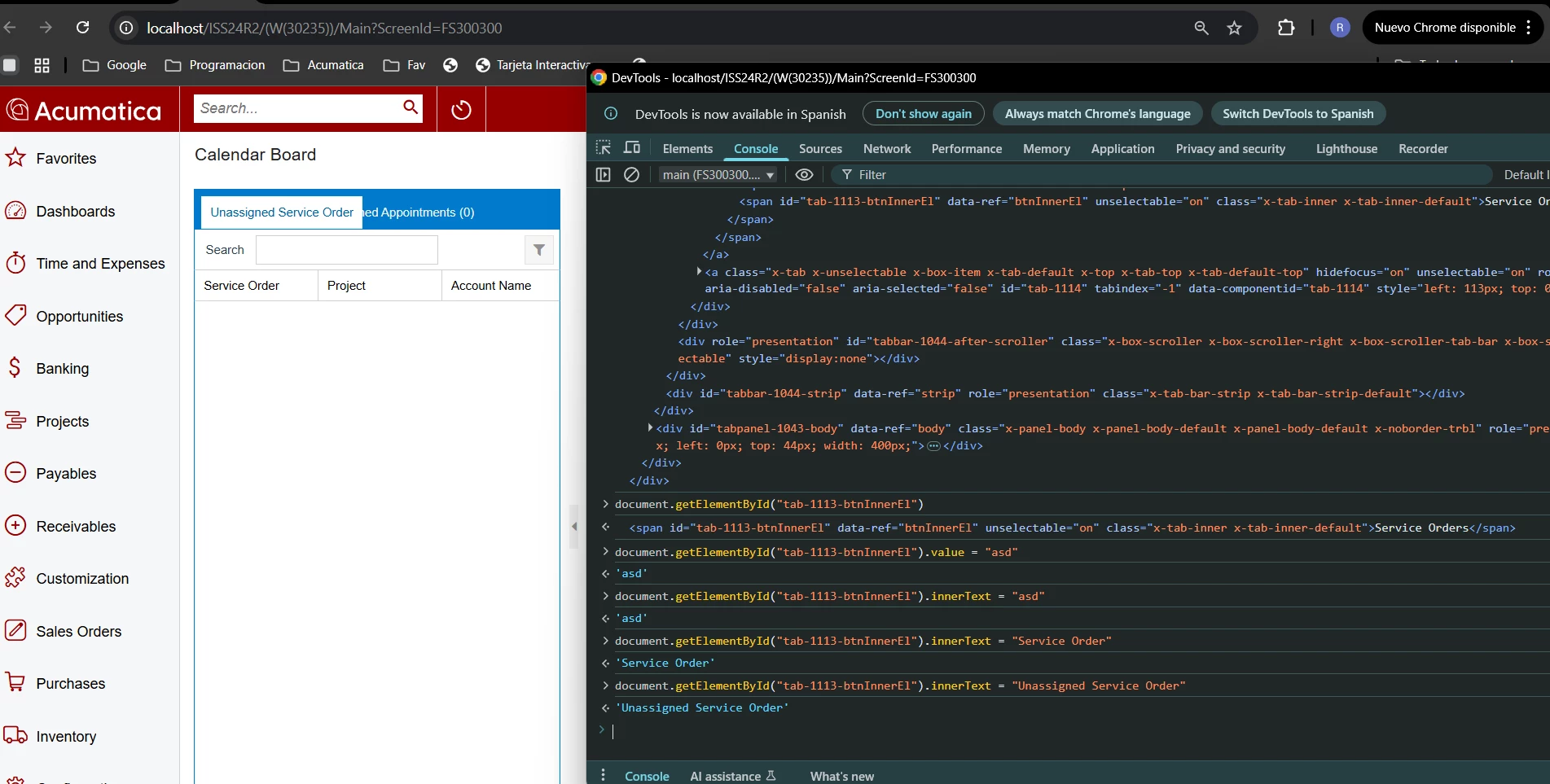The height and width of the screenshot is (784, 1550).
Task: Activate DevTools inspect element picker
Action: (603, 147)
